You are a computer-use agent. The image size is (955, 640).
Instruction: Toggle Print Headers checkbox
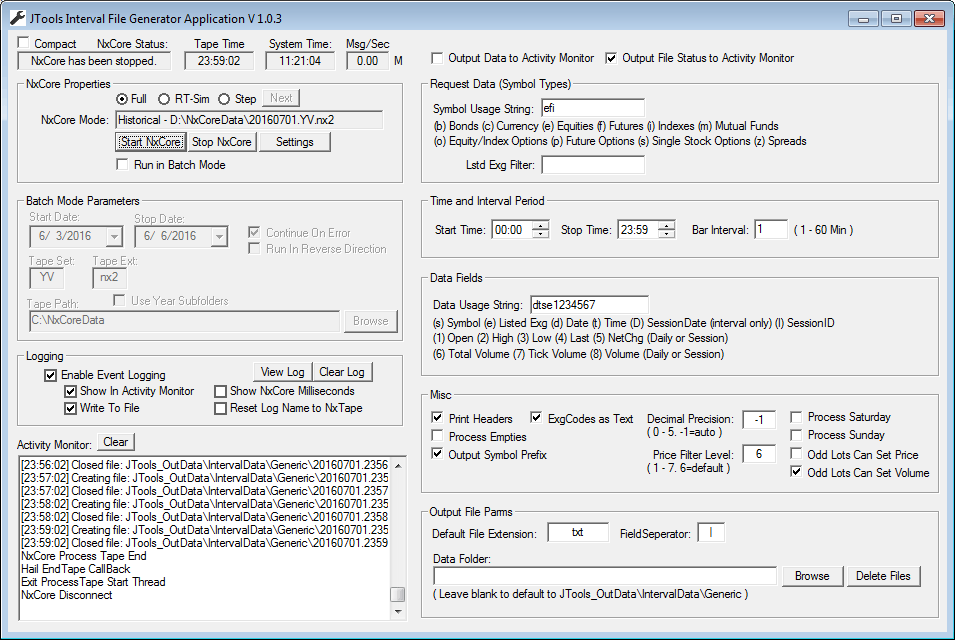[x=437, y=418]
